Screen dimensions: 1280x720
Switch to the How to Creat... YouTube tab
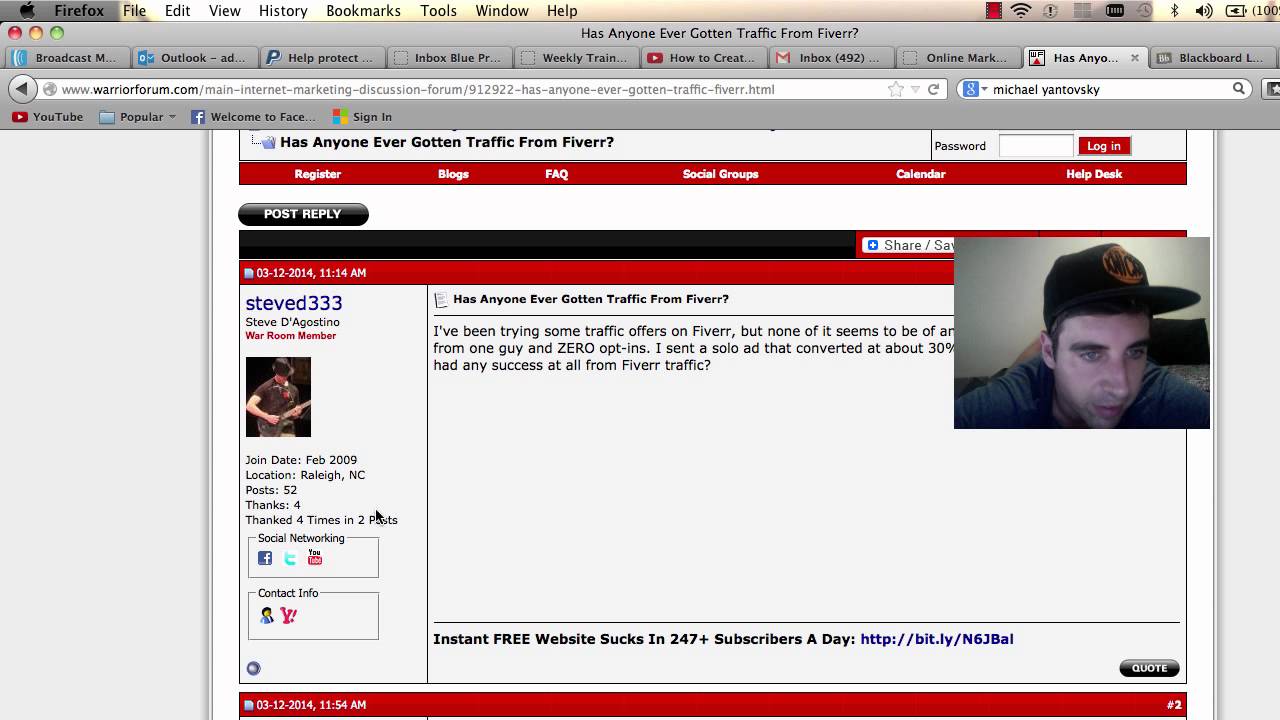pos(704,58)
